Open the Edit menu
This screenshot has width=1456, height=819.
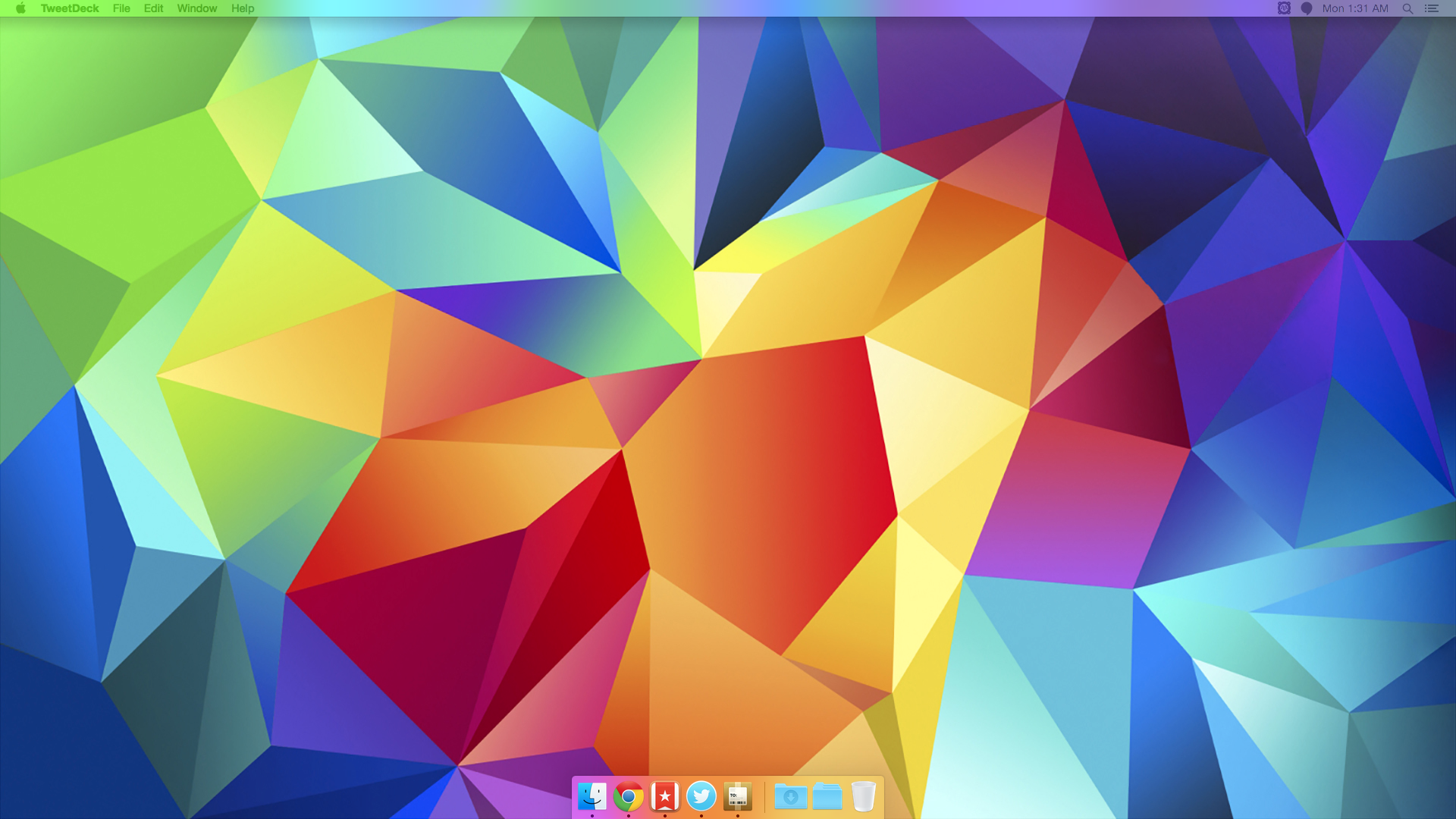coord(153,8)
